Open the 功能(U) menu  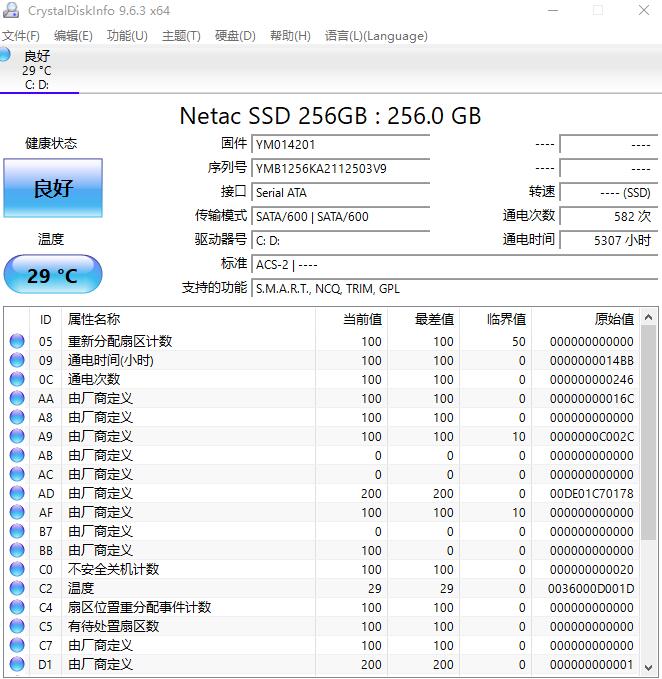(127, 36)
